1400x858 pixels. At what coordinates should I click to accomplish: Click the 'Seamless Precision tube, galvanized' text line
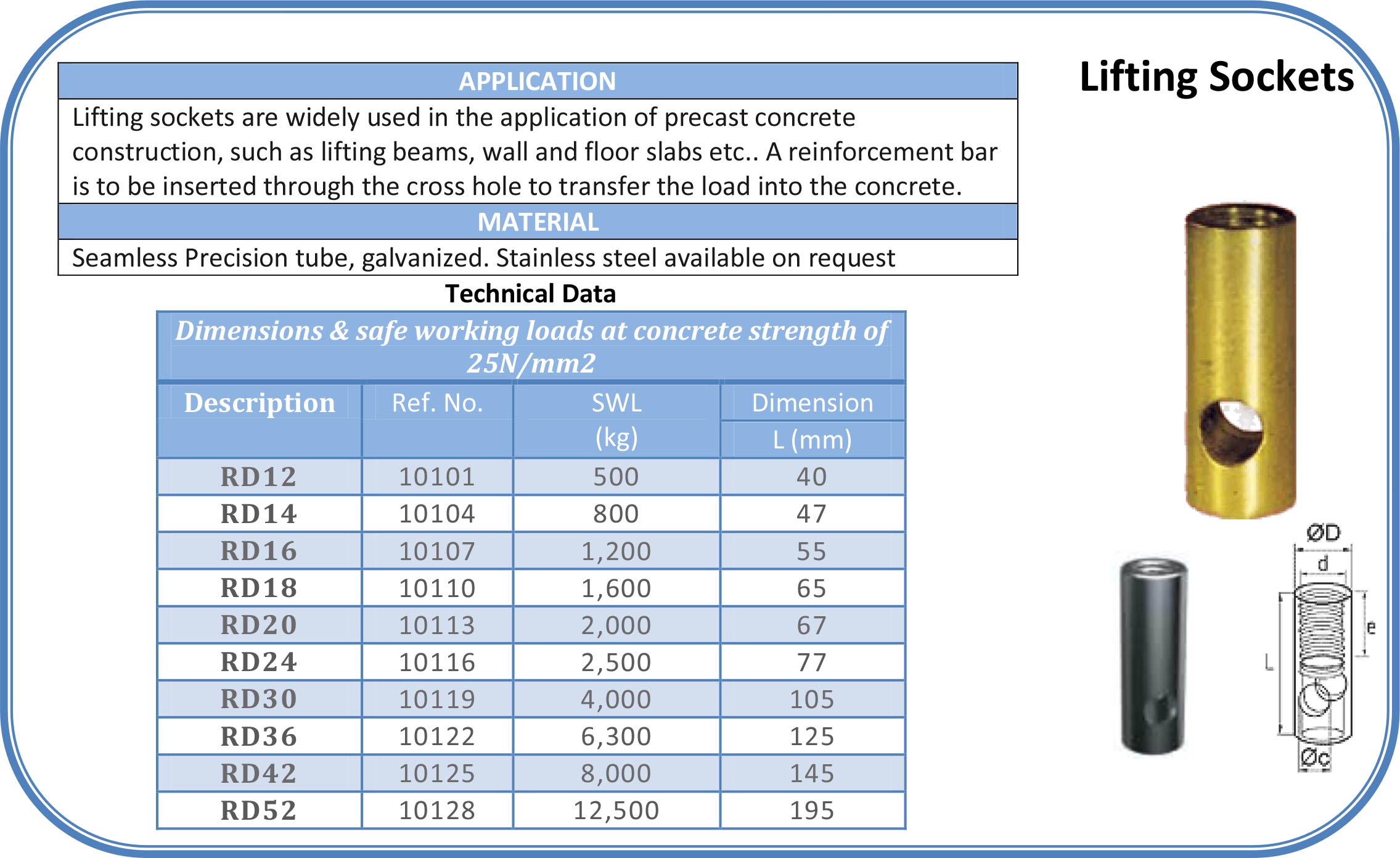(x=483, y=258)
